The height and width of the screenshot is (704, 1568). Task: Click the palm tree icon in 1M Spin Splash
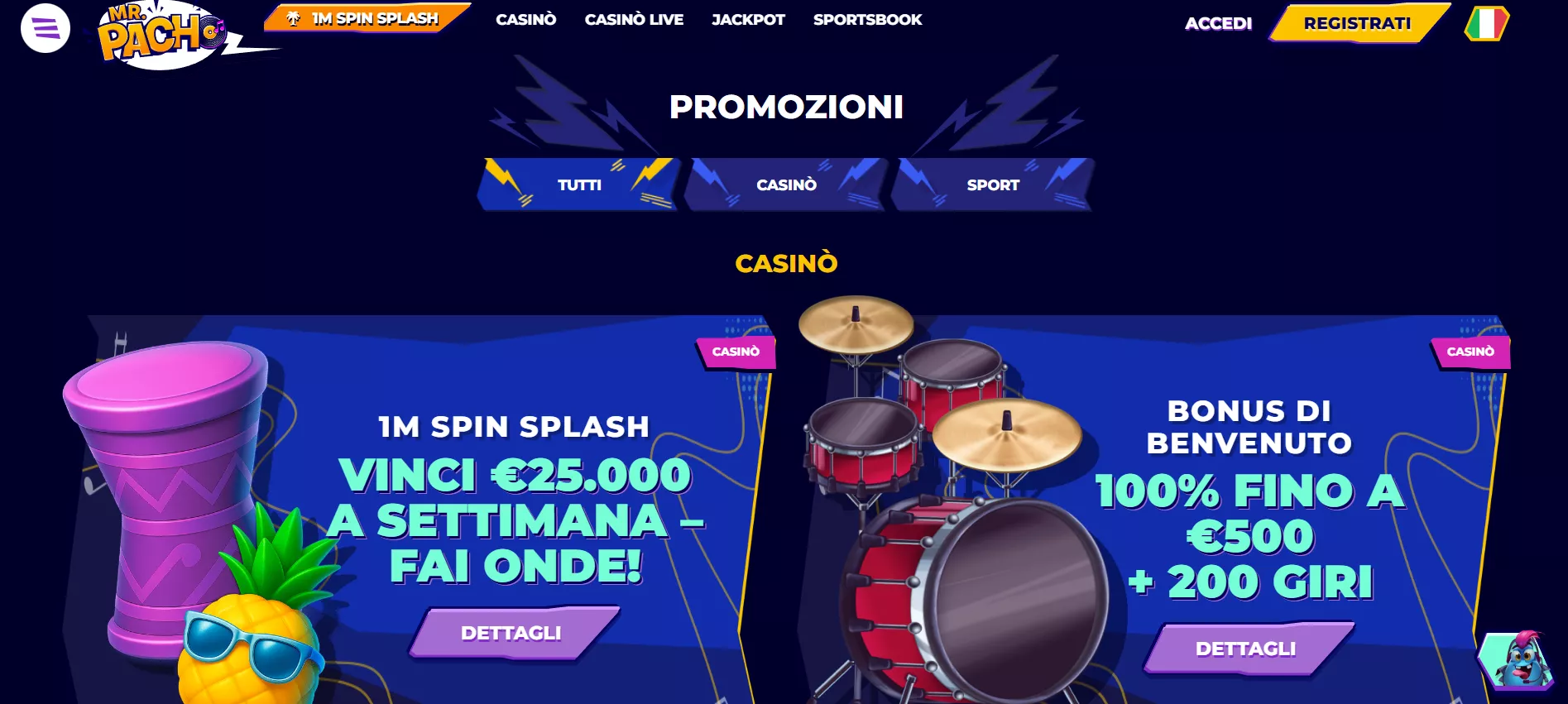pos(294,18)
